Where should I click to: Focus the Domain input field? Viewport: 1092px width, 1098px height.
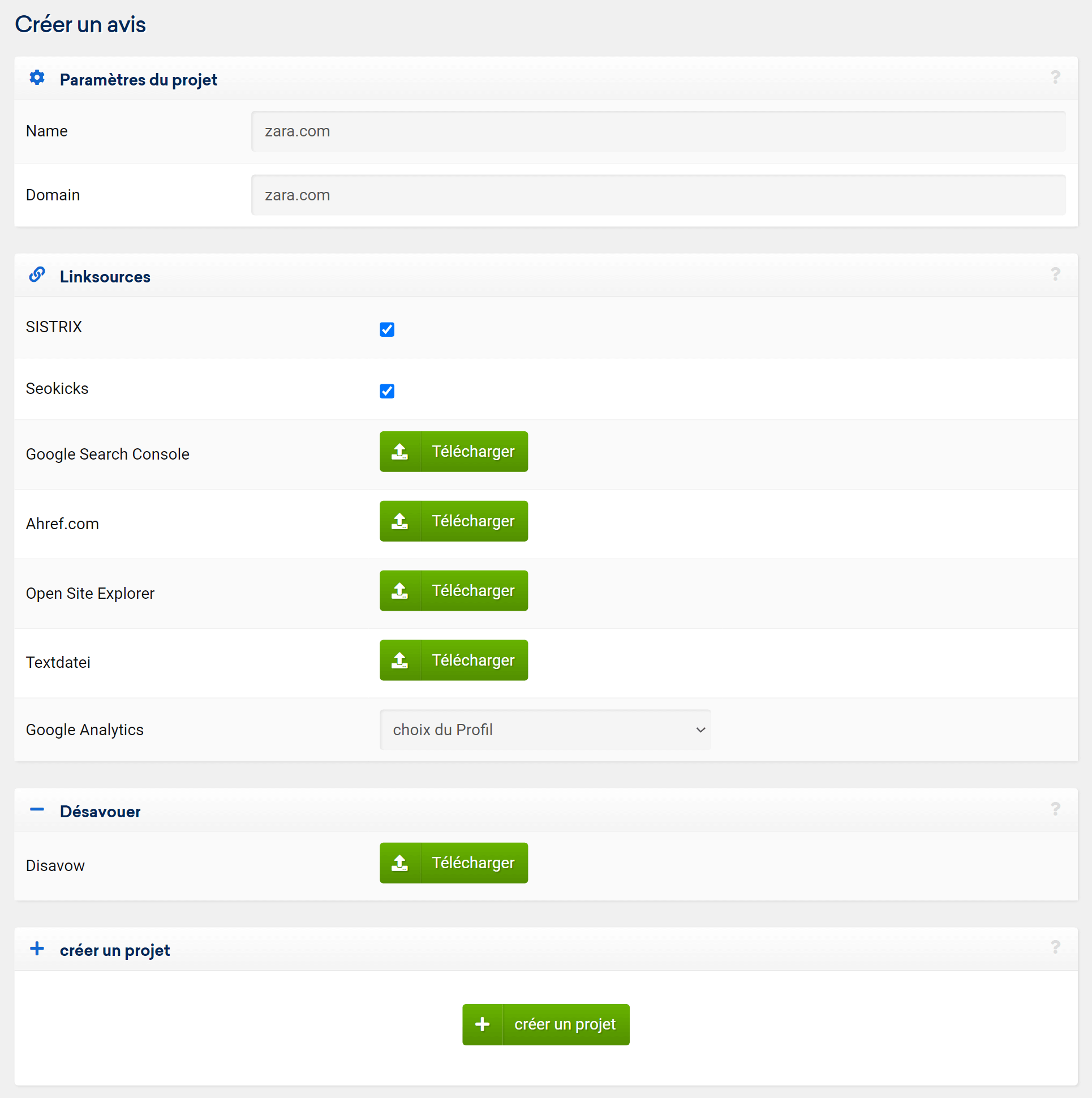[658, 195]
